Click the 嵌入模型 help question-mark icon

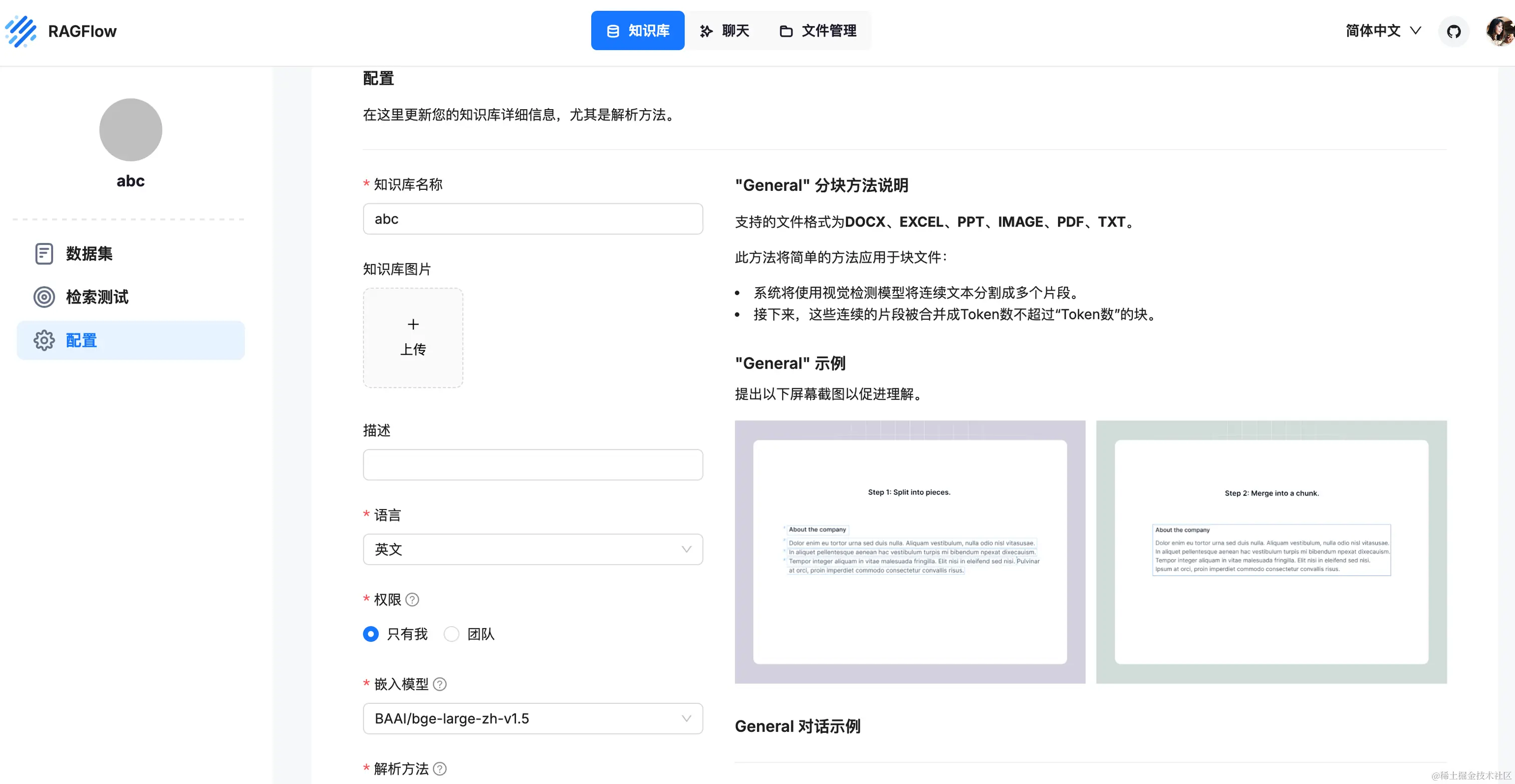click(439, 684)
